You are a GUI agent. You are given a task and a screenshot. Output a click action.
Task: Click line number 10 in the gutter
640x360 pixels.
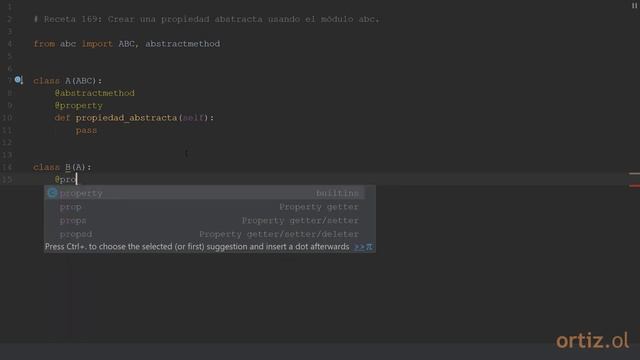pyautogui.click(x=7, y=118)
